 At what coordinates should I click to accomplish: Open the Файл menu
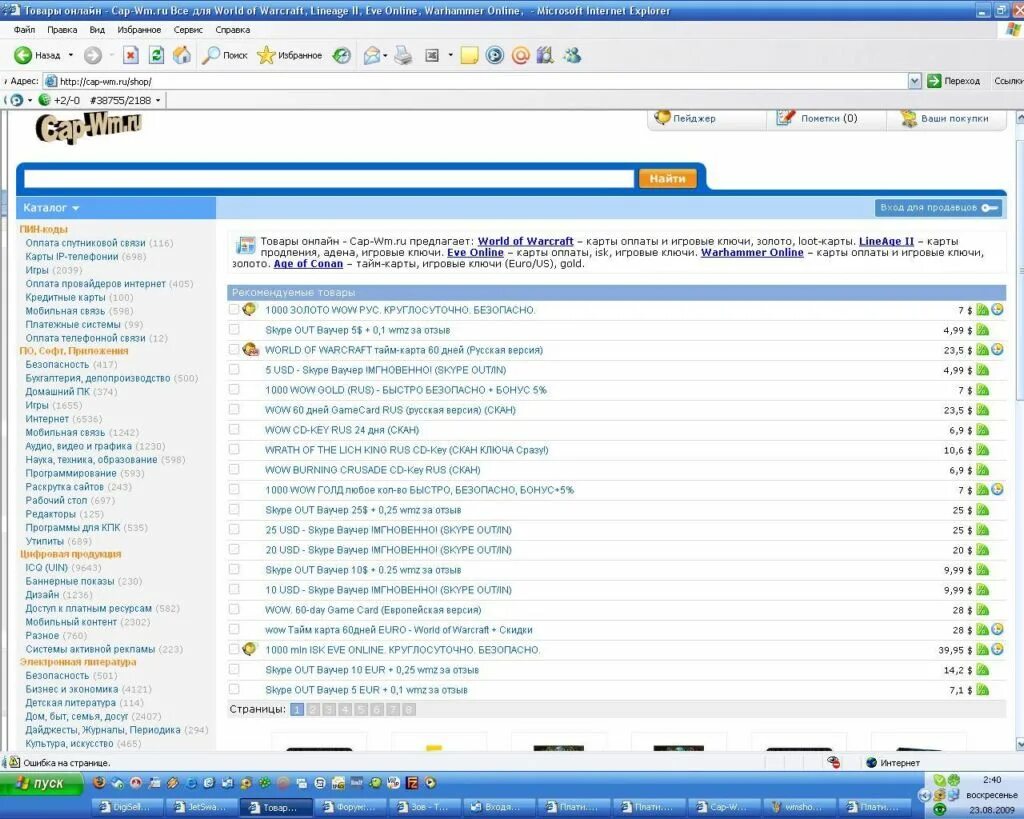coord(24,29)
